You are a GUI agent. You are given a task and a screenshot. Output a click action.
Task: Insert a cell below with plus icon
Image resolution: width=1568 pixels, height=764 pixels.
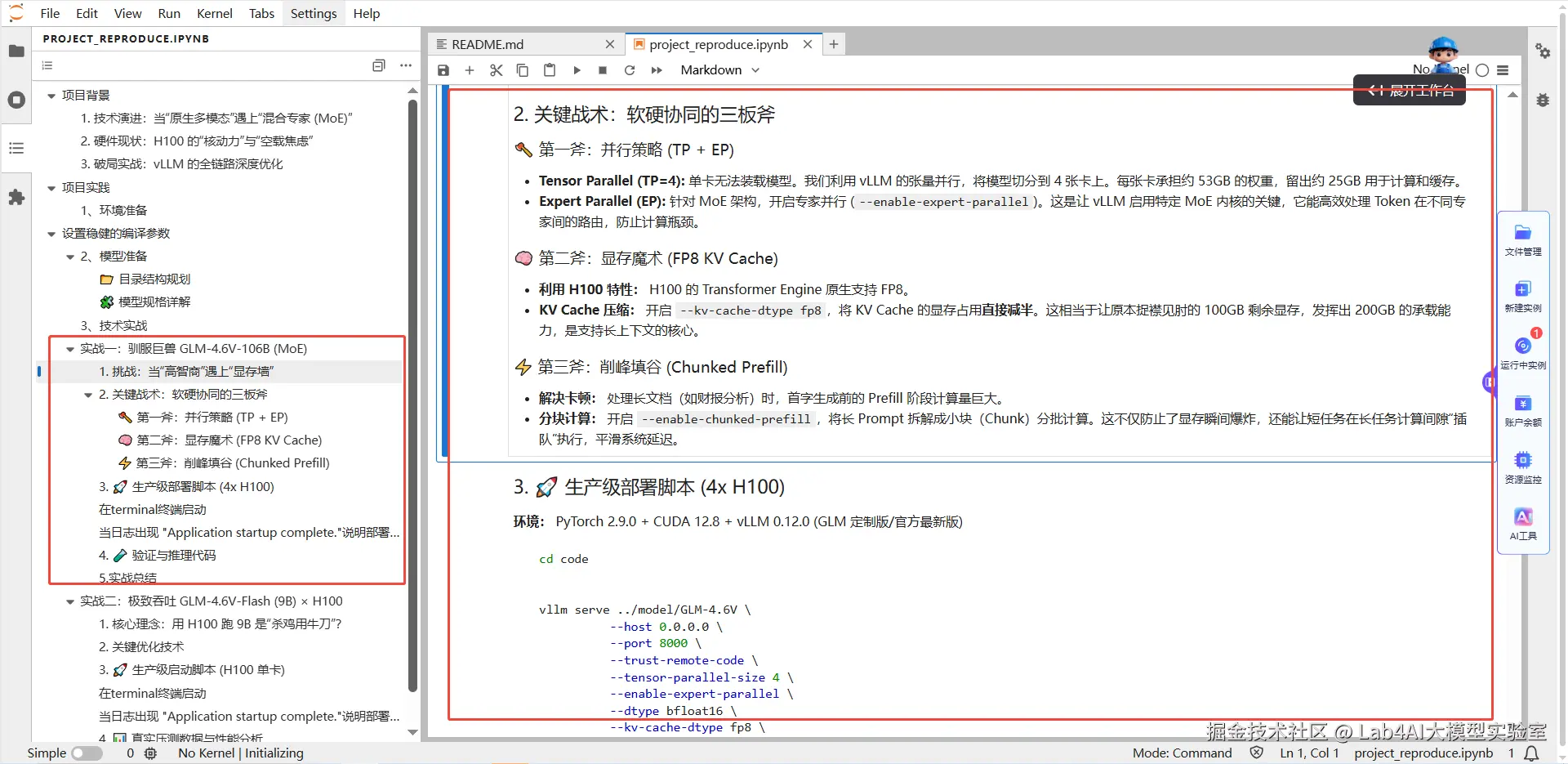pyautogui.click(x=470, y=70)
